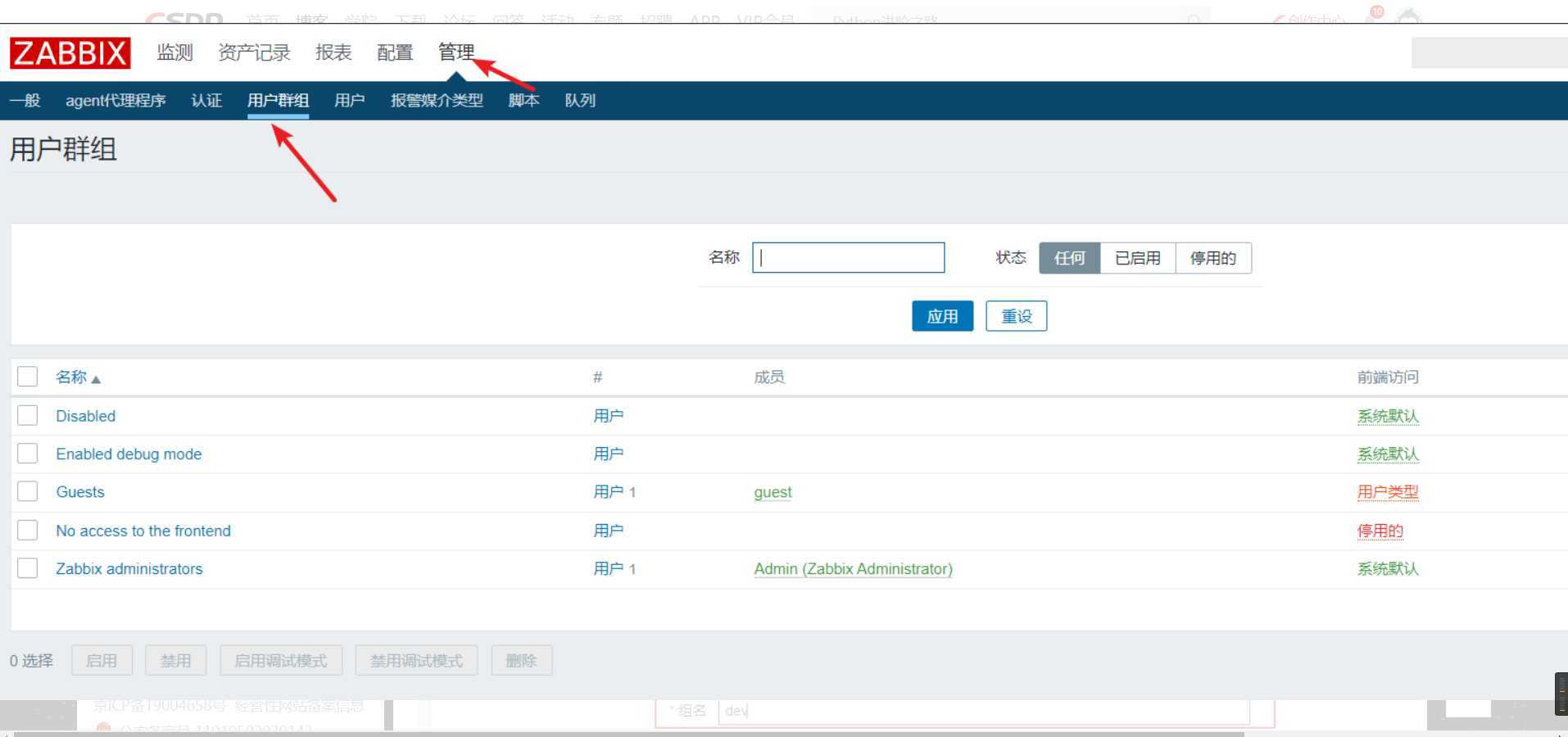Click 用户 link in Enabled debug mode row
Image resolution: width=1568 pixels, height=737 pixels.
[x=608, y=454]
